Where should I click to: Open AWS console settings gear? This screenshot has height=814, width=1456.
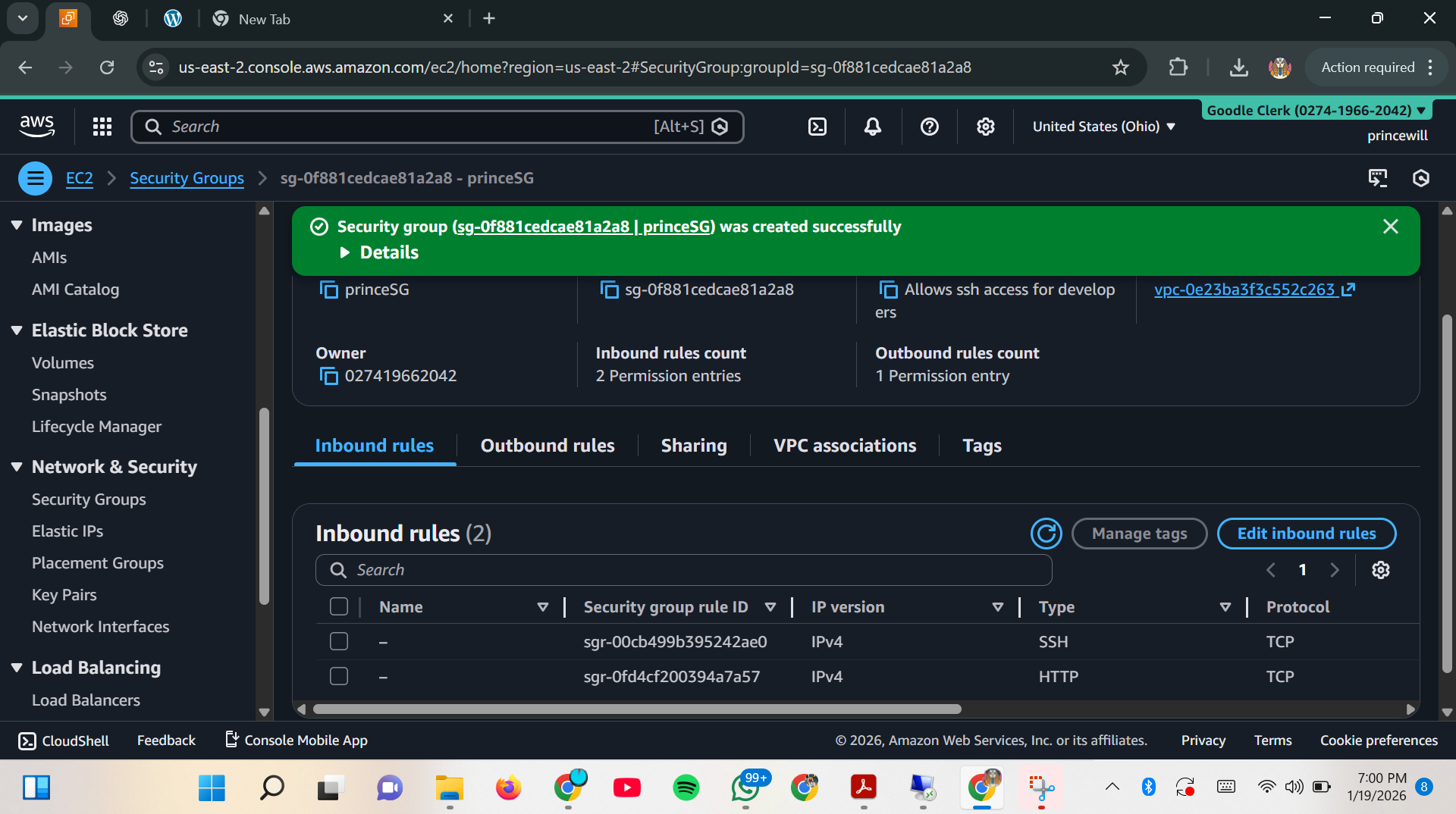985,127
